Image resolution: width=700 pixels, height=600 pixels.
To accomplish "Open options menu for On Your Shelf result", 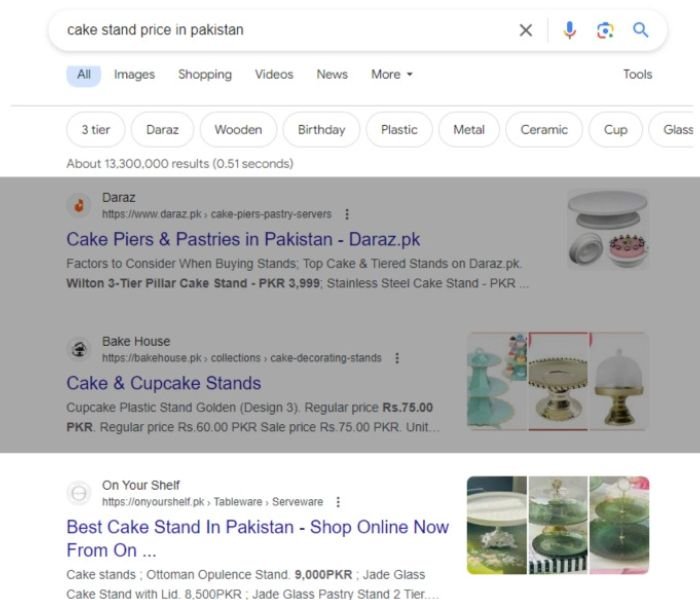I will (x=338, y=502).
